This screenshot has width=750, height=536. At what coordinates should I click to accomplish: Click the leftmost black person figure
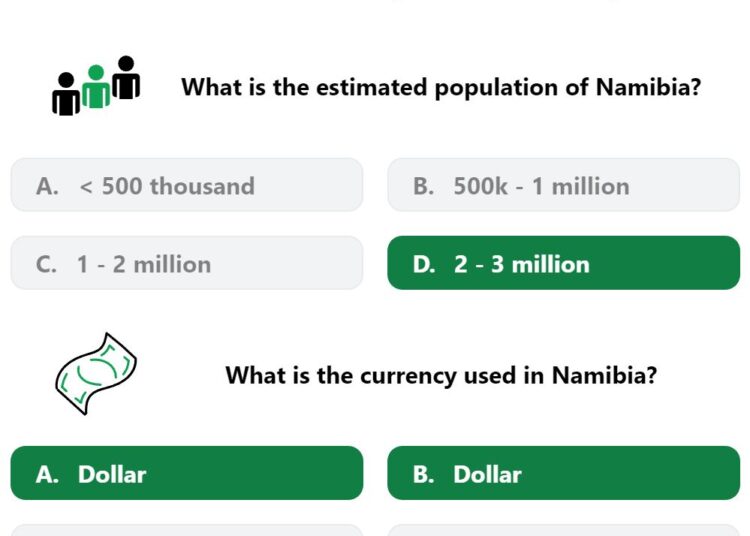coord(66,94)
